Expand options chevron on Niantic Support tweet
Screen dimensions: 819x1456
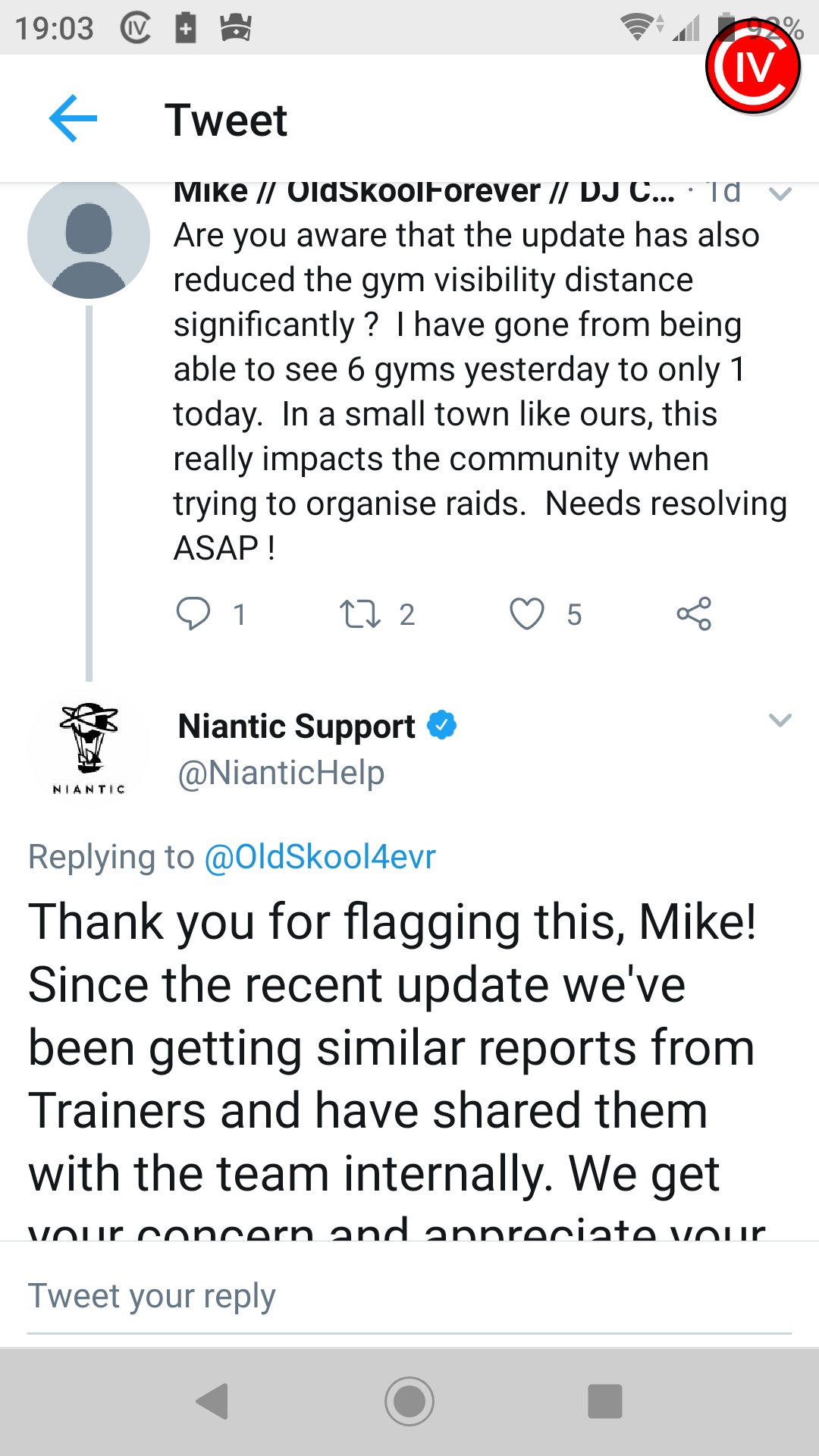click(x=780, y=720)
